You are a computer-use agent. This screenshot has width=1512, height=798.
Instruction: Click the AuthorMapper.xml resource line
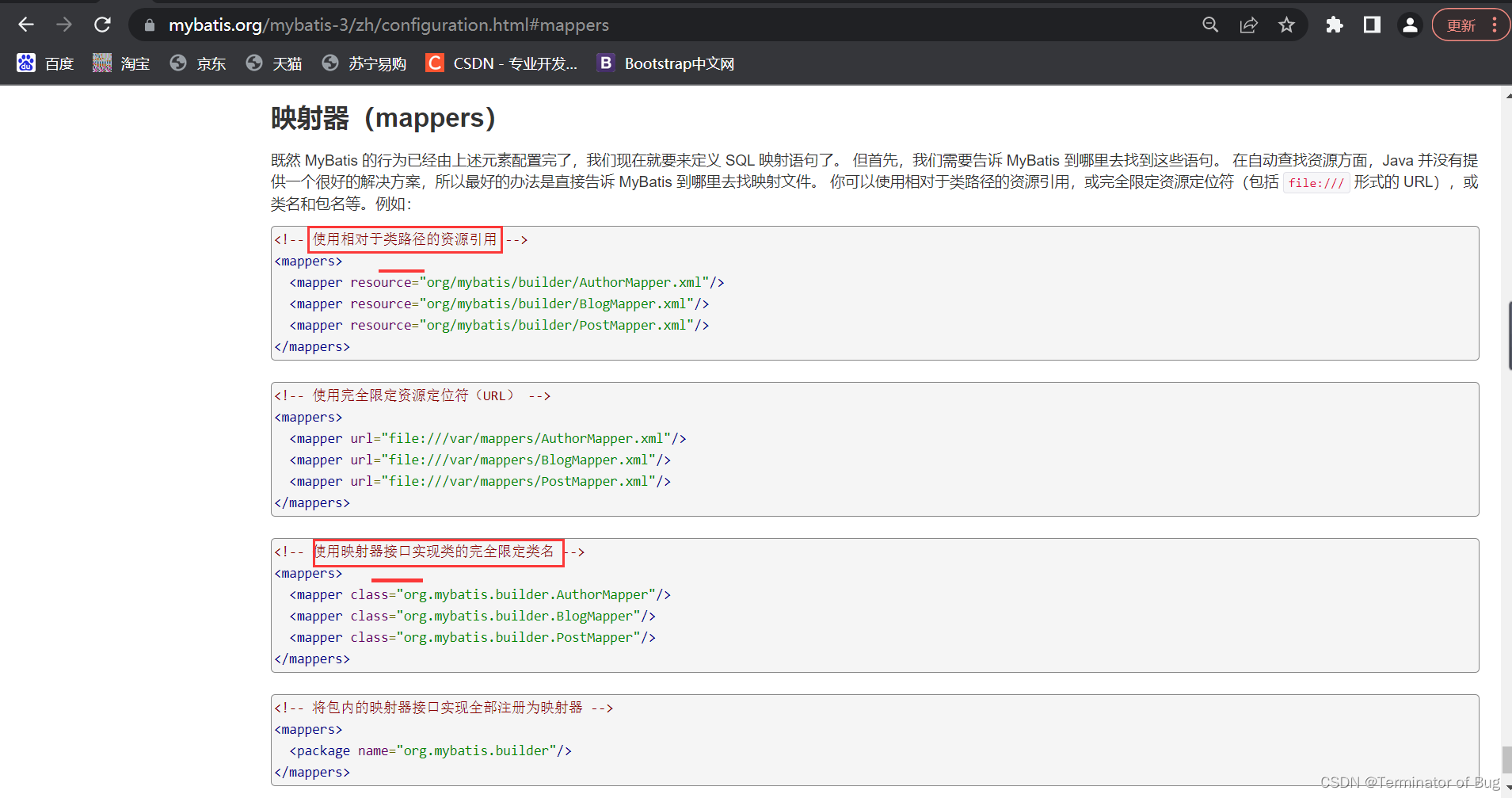tap(507, 282)
